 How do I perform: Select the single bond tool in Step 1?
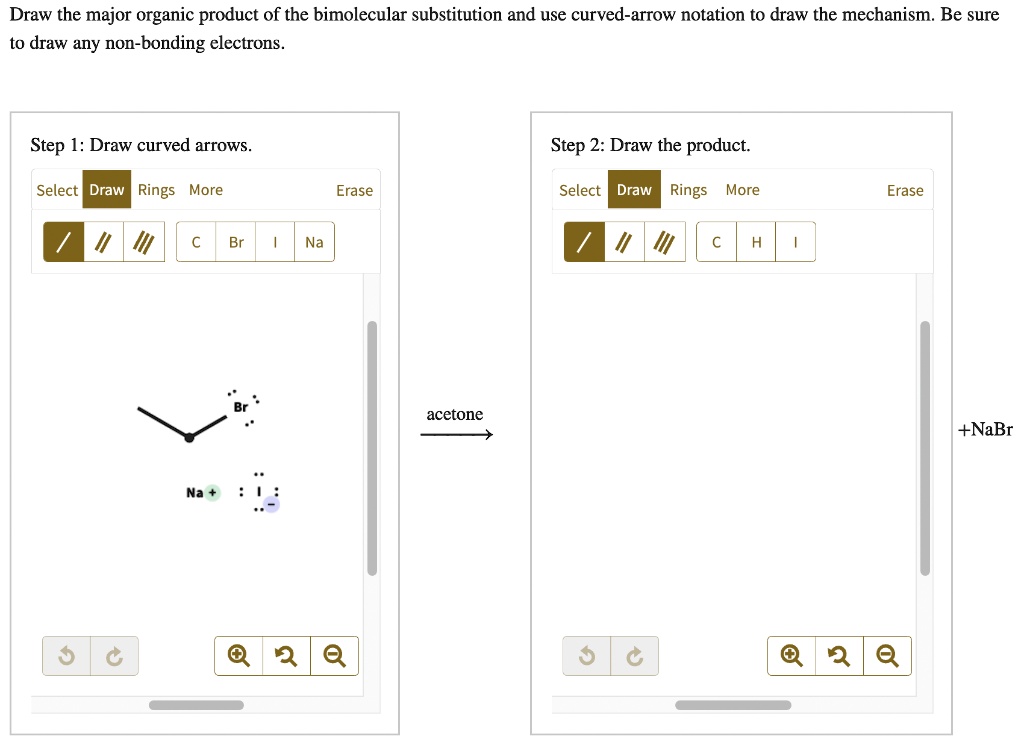tap(62, 241)
